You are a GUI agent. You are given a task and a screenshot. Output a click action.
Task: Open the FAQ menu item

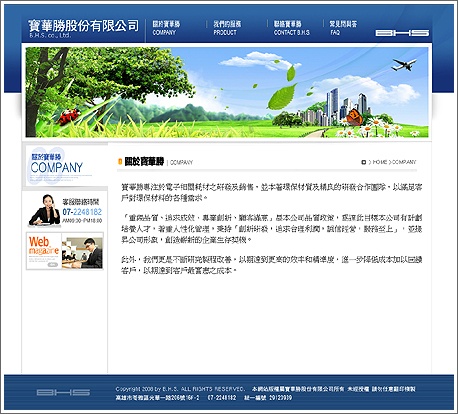point(343,28)
